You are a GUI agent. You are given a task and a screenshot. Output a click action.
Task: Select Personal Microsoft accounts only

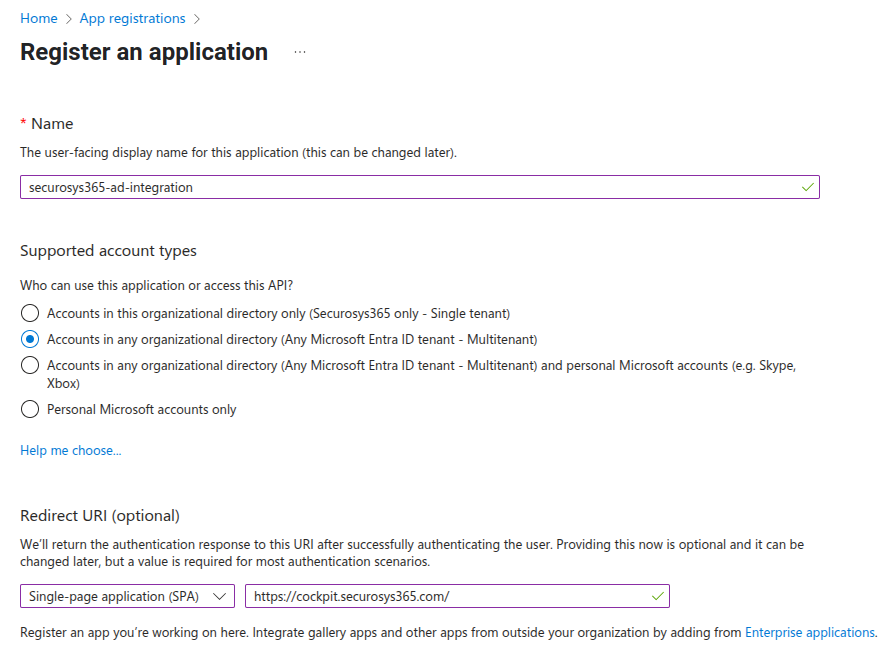coord(30,409)
